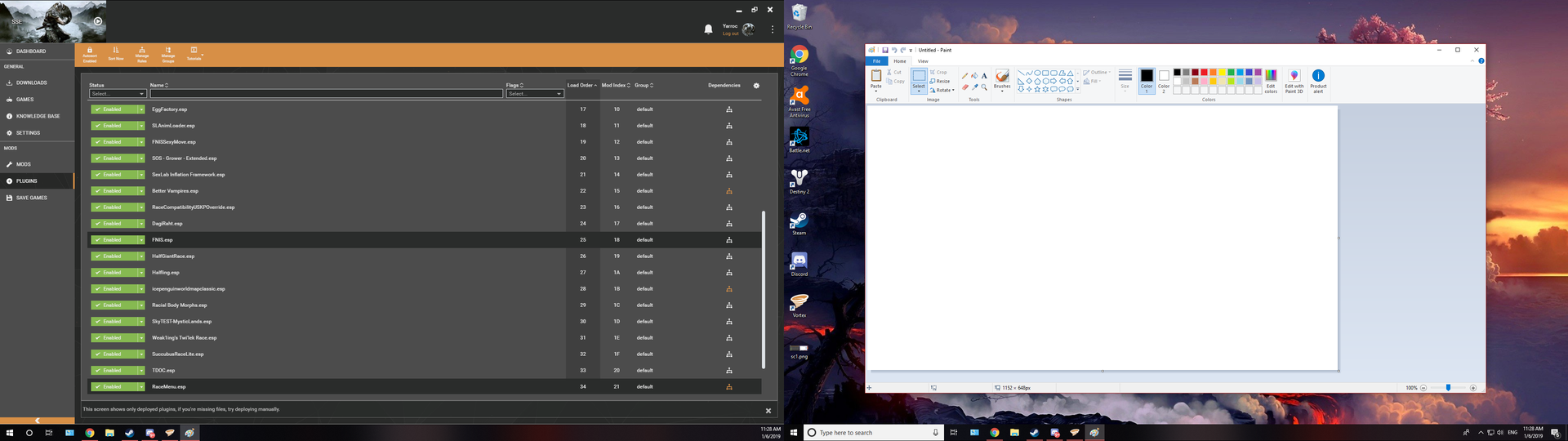This screenshot has width=1568, height=441.
Task: Click the plugin list vertical scrollbar
Action: click(x=764, y=290)
